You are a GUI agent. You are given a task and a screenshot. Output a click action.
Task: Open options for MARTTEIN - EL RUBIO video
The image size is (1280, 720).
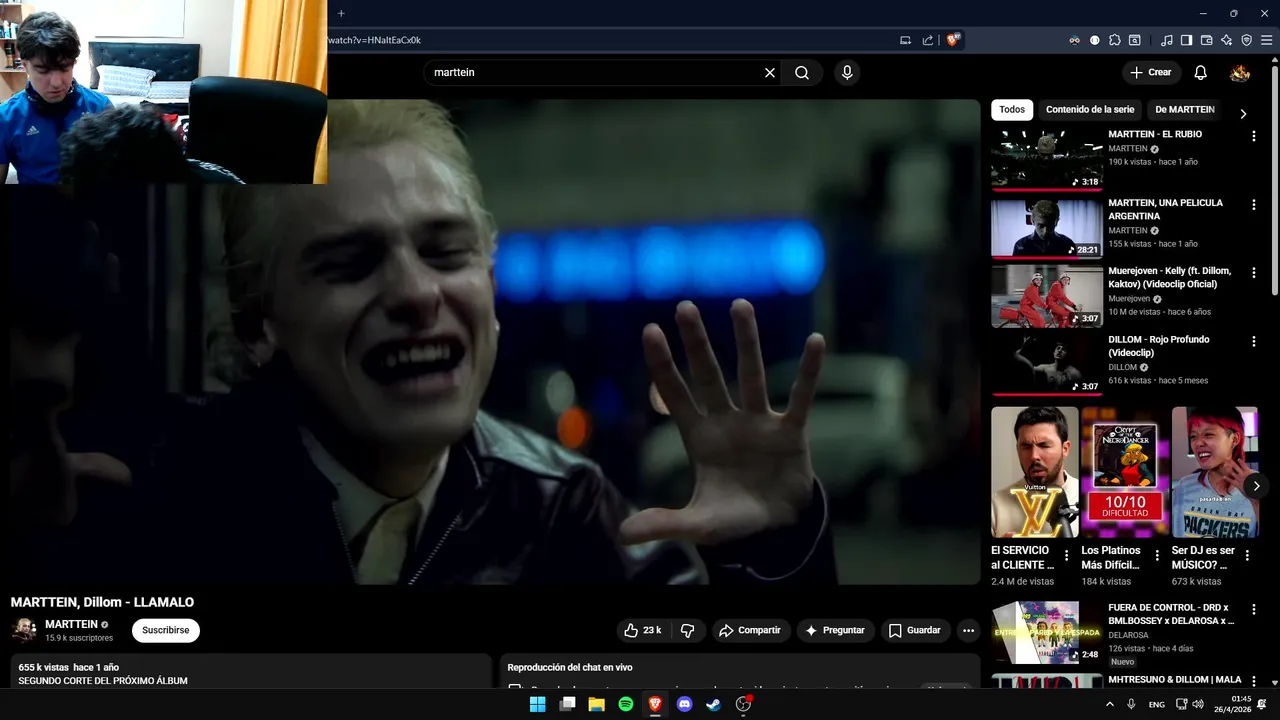tap(1253, 136)
